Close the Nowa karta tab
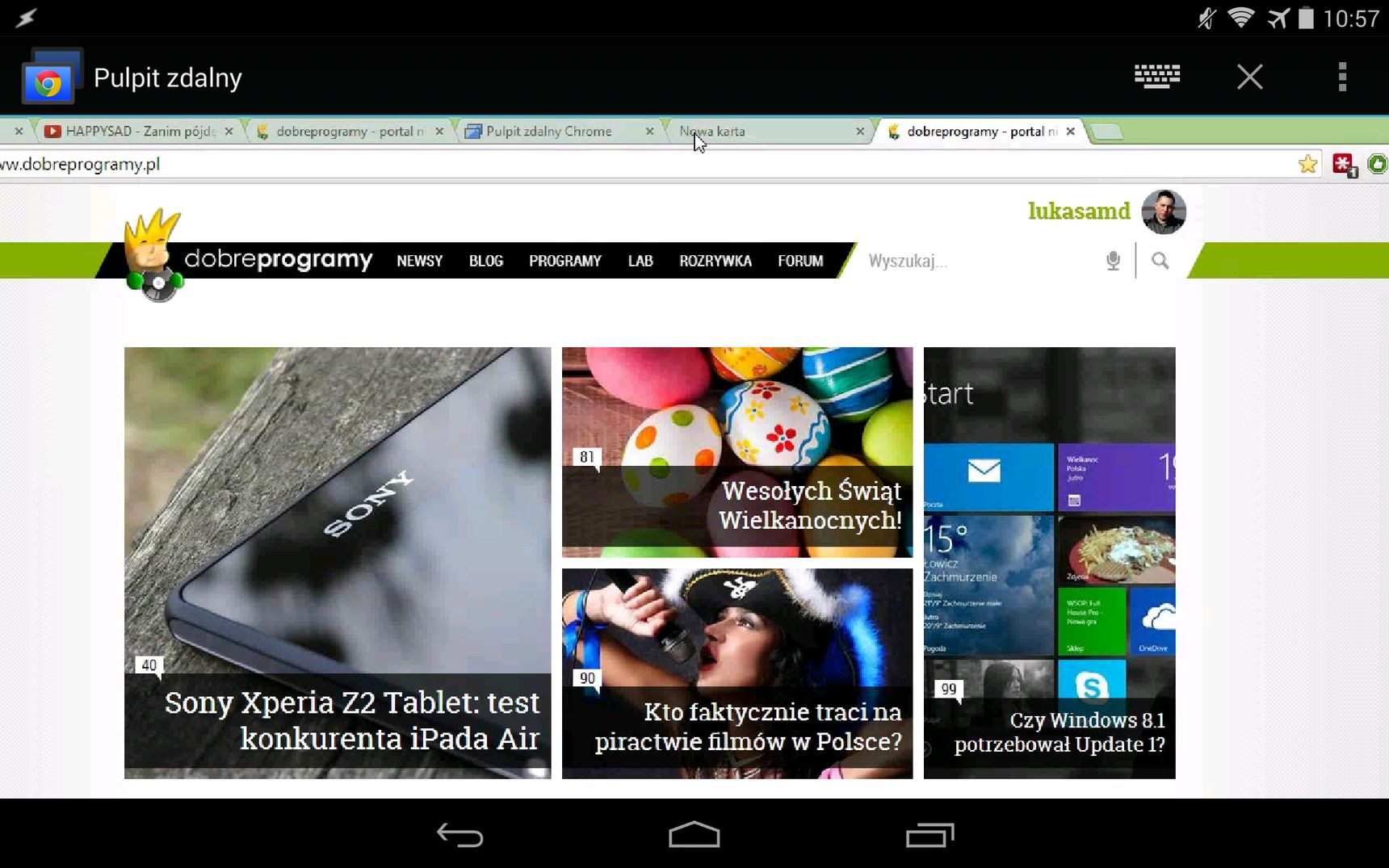Image resolution: width=1389 pixels, height=868 pixels. [x=860, y=131]
